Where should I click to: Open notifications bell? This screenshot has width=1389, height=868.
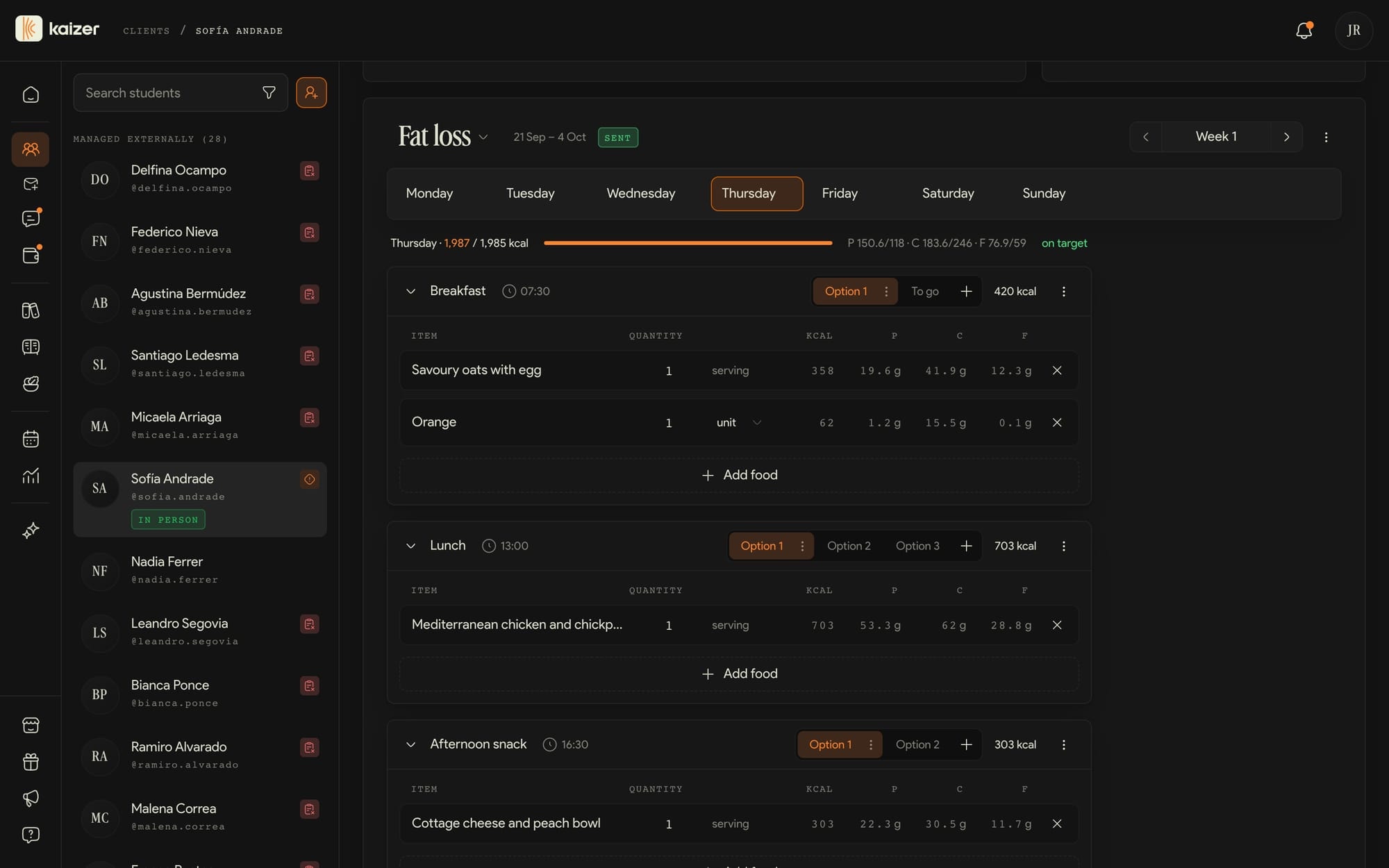pos(1304,31)
